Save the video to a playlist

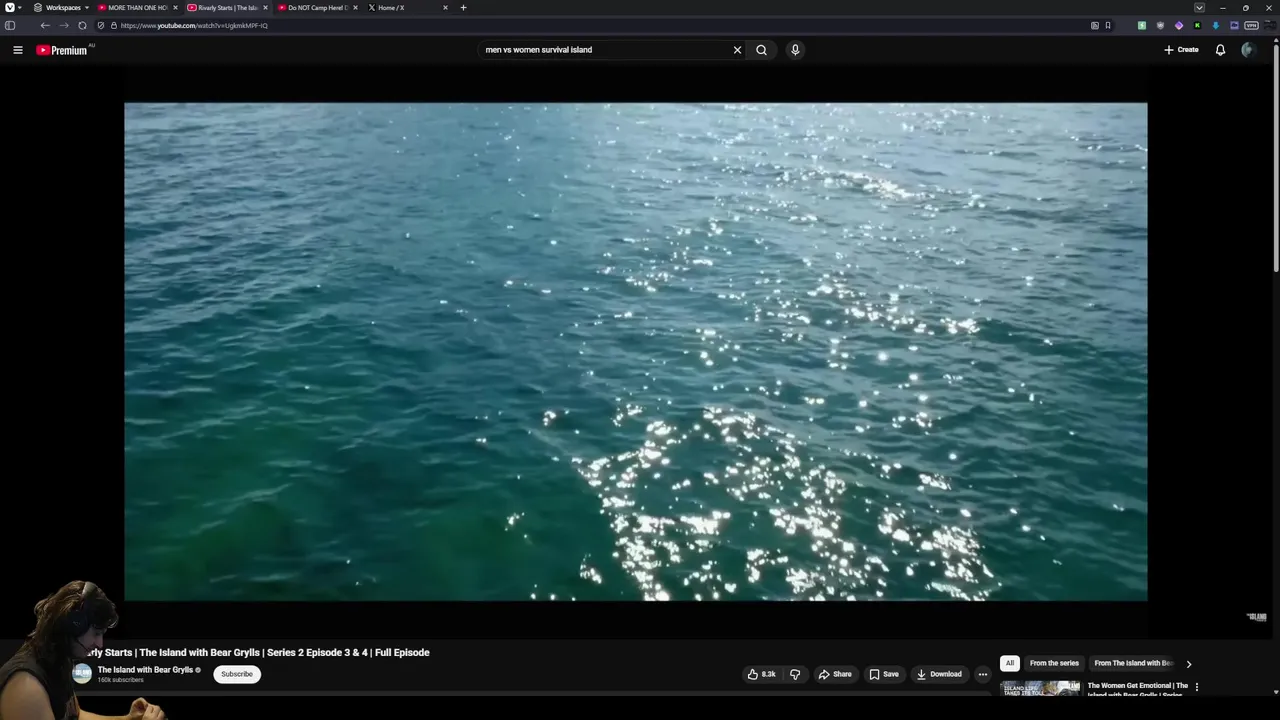(884, 674)
